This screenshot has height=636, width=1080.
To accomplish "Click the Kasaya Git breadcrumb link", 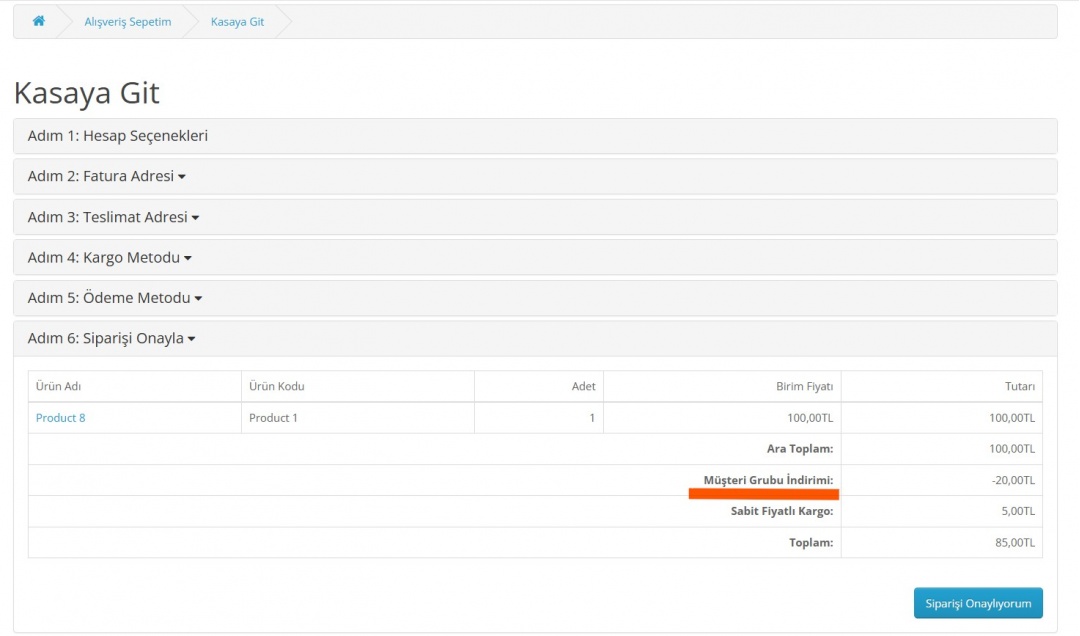I will tap(237, 22).
